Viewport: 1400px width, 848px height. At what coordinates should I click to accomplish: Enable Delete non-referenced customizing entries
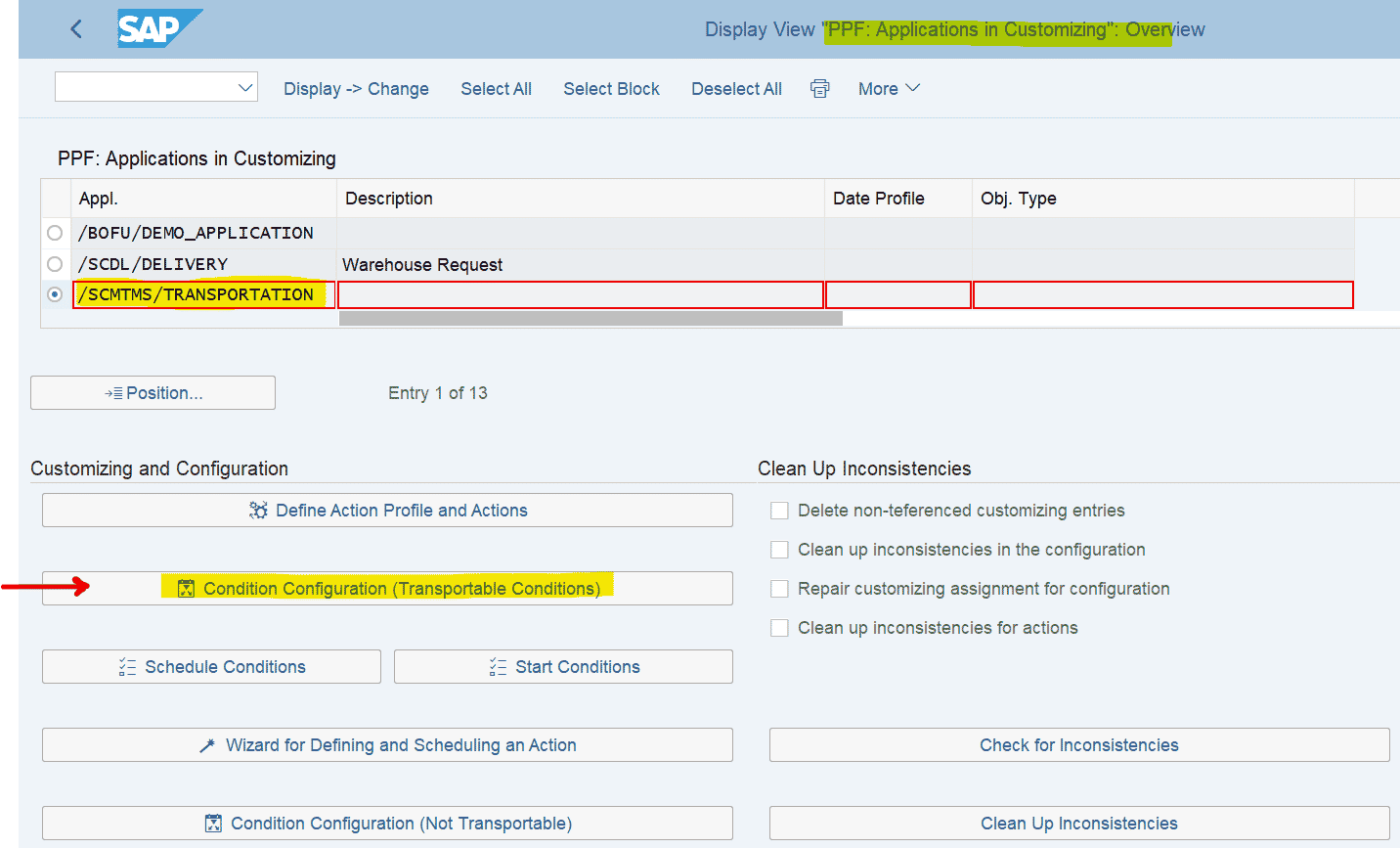point(779,510)
